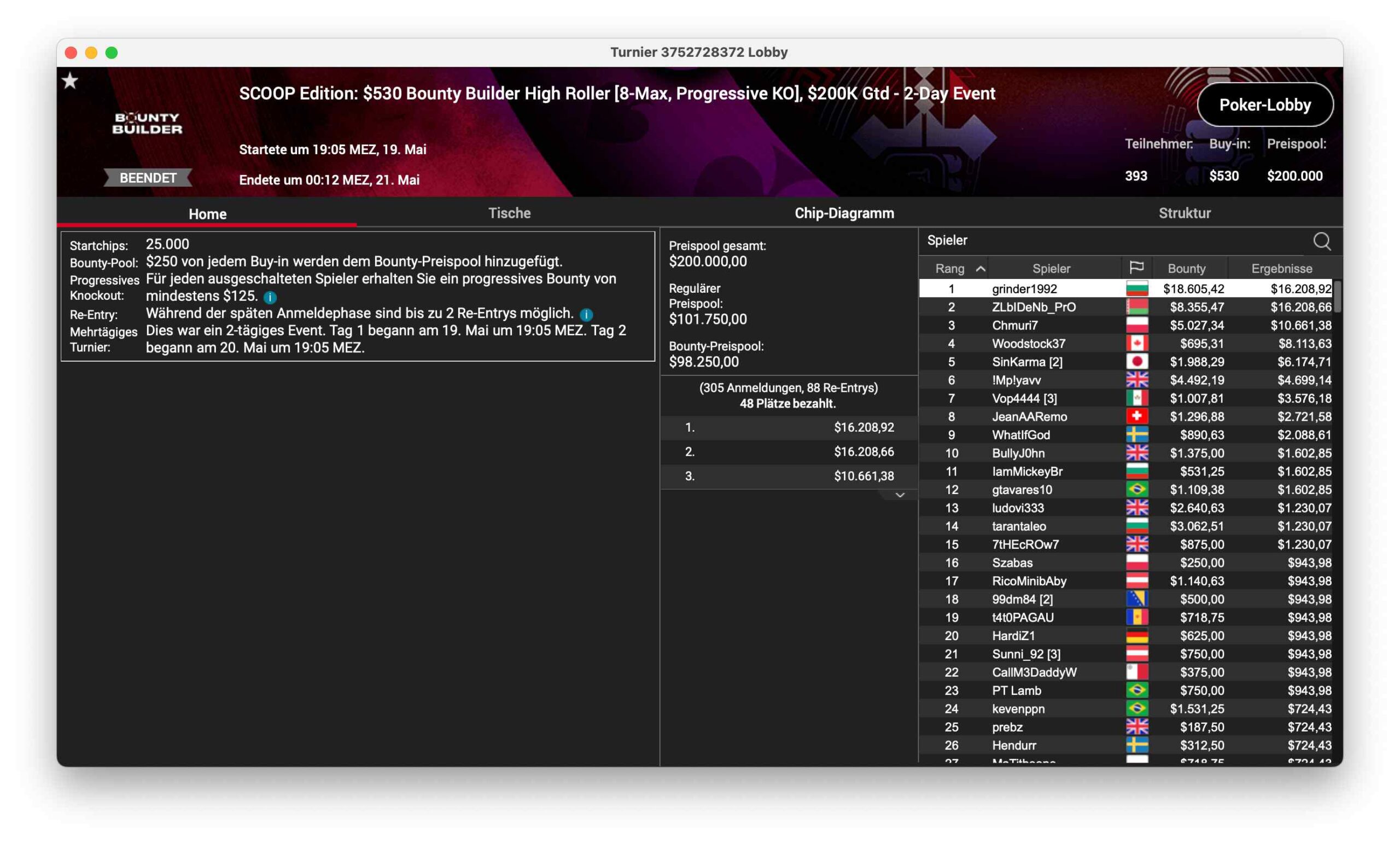
Task: Select first place payout row
Action: coord(788,427)
